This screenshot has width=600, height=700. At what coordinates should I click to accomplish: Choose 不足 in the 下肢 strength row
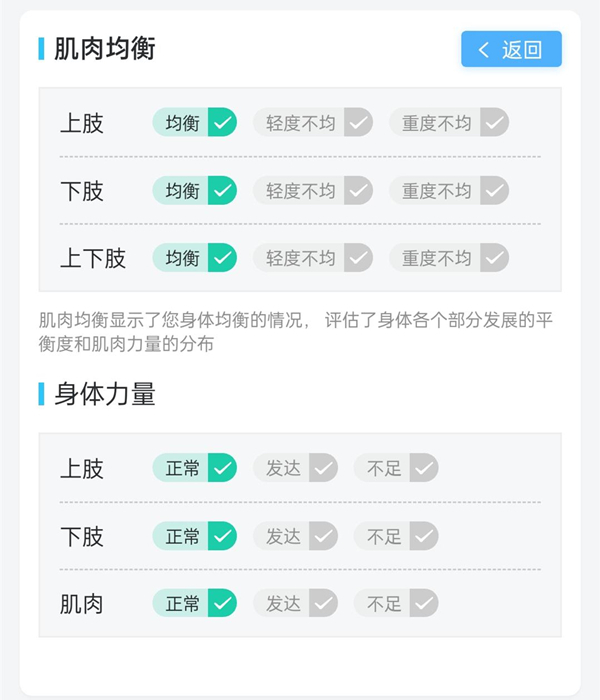tap(396, 536)
